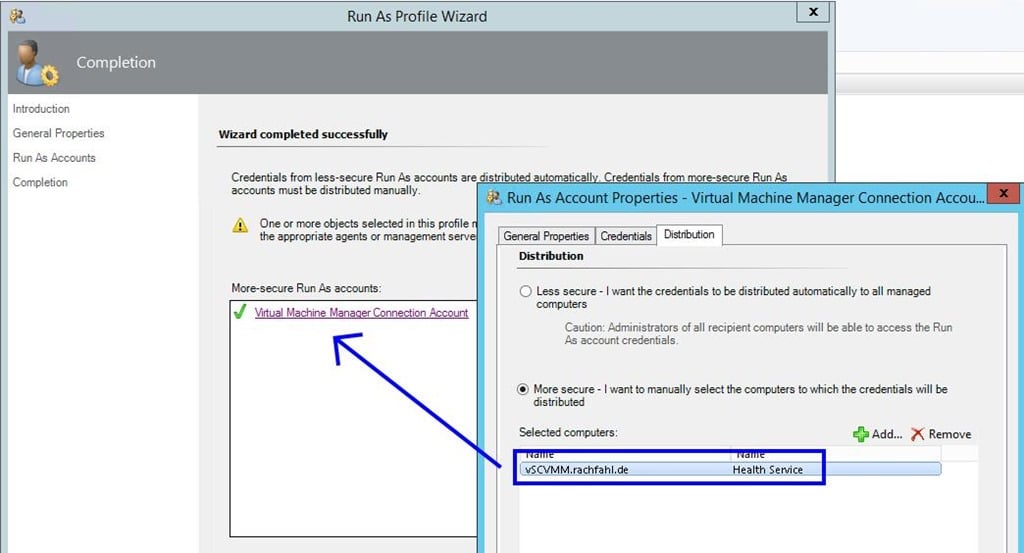The width and height of the screenshot is (1024, 553).
Task: Select the vSCVMM.rachfahl.de computer row
Action: pyautogui.click(x=730, y=469)
